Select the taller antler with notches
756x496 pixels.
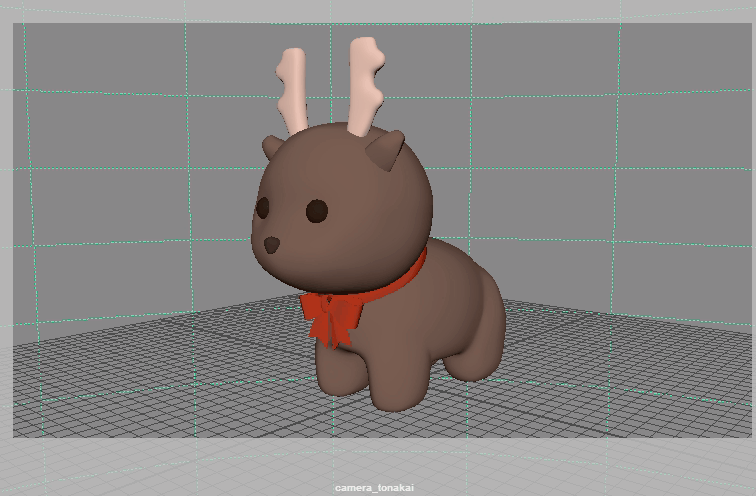tap(366, 85)
